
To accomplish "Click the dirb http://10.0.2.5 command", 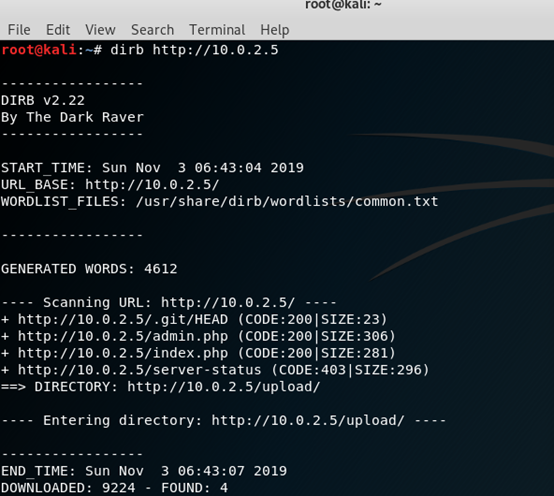I will coord(194,50).
